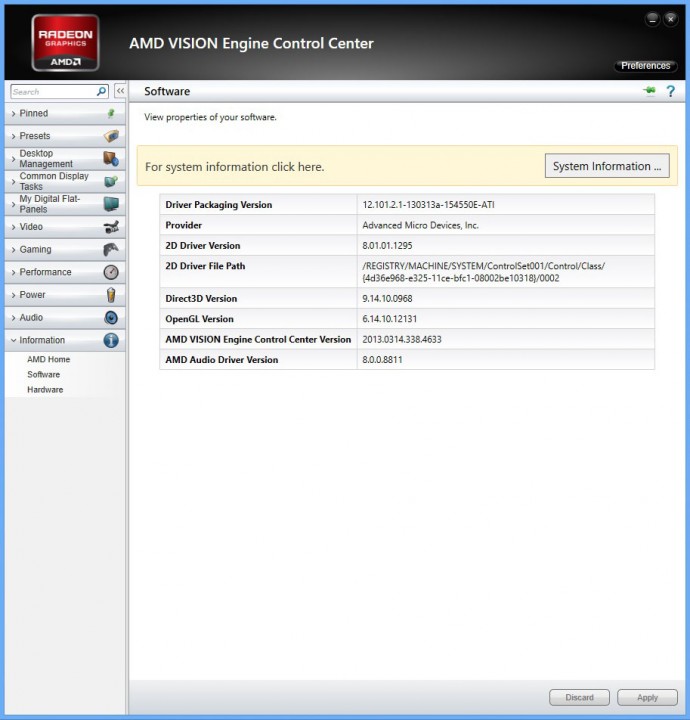Image resolution: width=690 pixels, height=720 pixels.
Task: Click AMD VISION Engine Control Center Version label
Action: coord(258,339)
